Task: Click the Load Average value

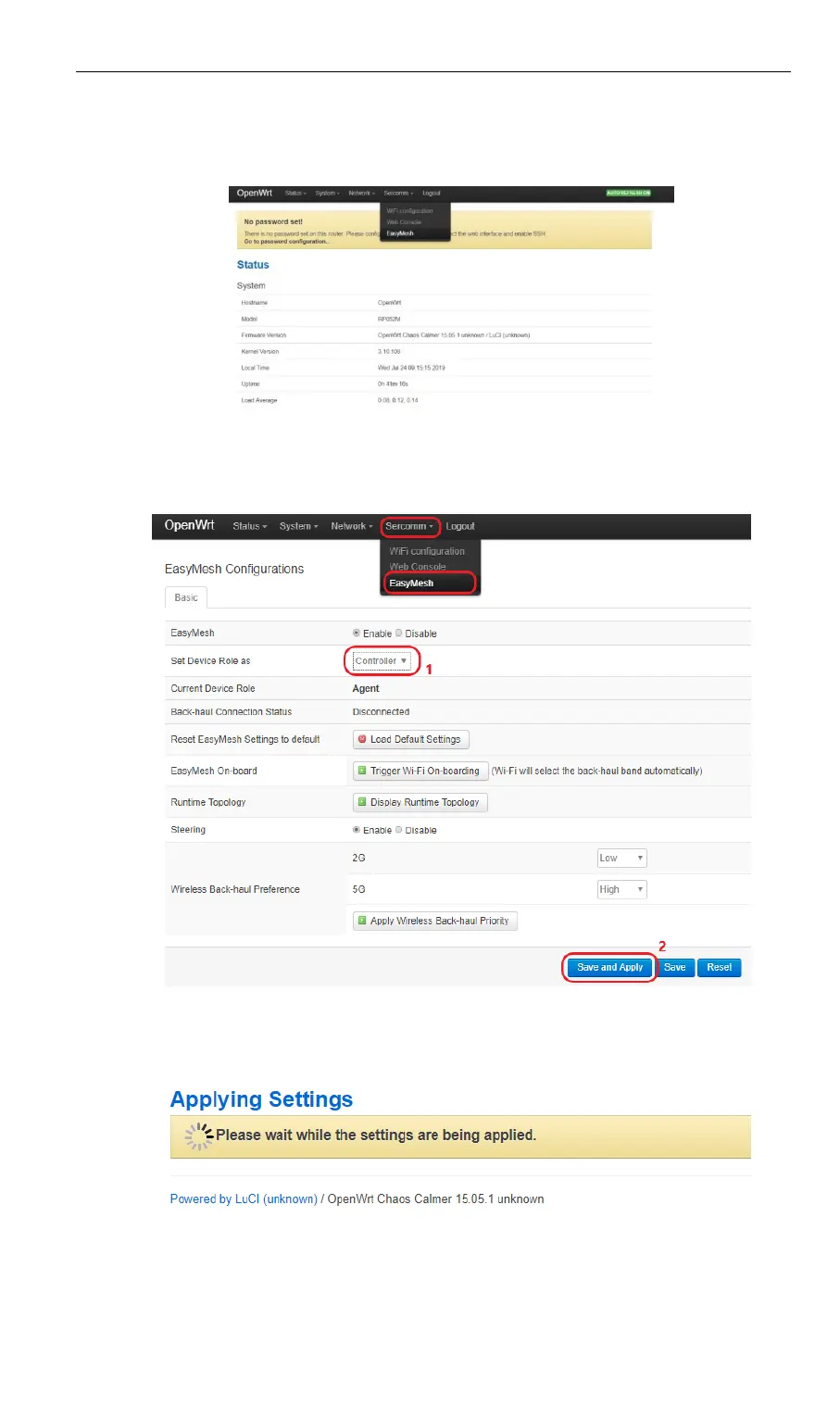Action: click(398, 400)
